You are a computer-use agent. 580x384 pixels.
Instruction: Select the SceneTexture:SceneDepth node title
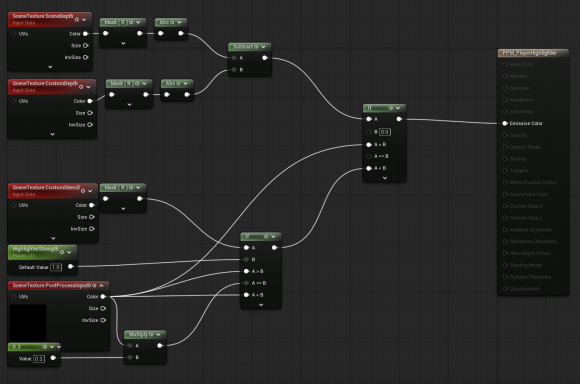(43, 16)
